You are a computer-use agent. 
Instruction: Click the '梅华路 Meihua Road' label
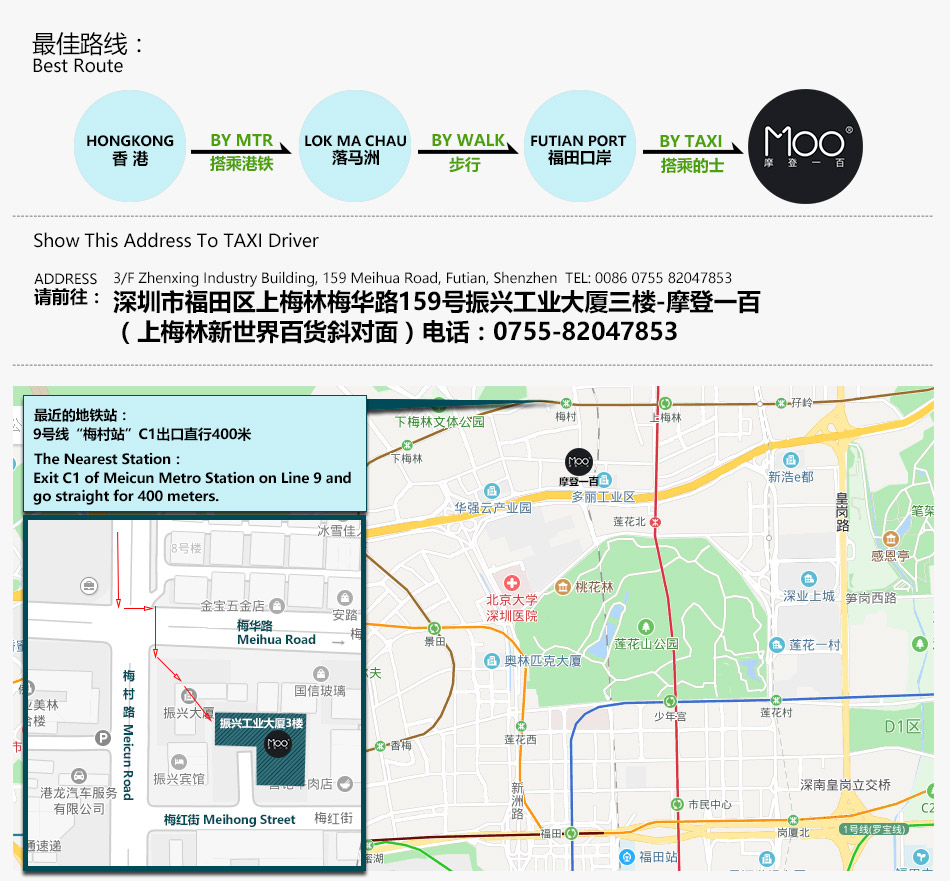point(276,632)
